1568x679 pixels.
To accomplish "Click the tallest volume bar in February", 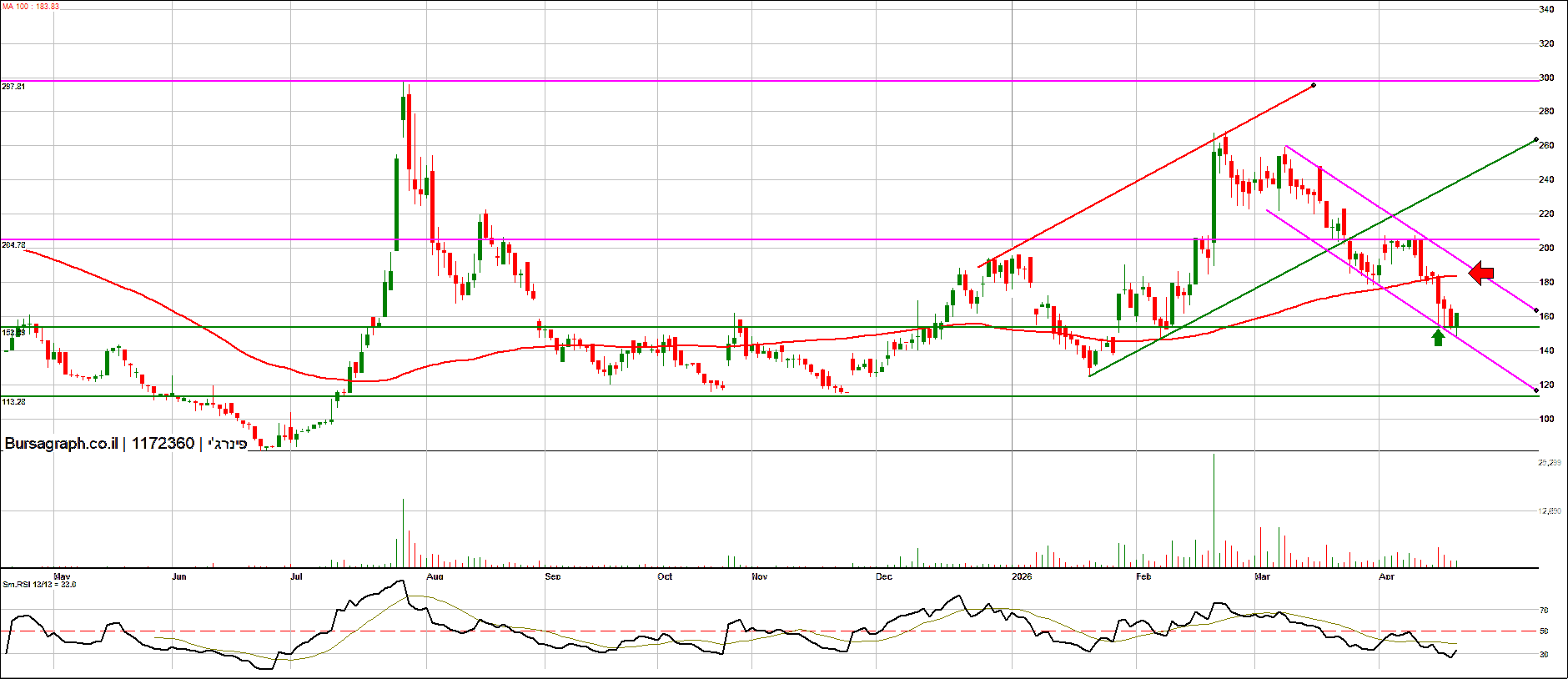I will click(x=1214, y=511).
